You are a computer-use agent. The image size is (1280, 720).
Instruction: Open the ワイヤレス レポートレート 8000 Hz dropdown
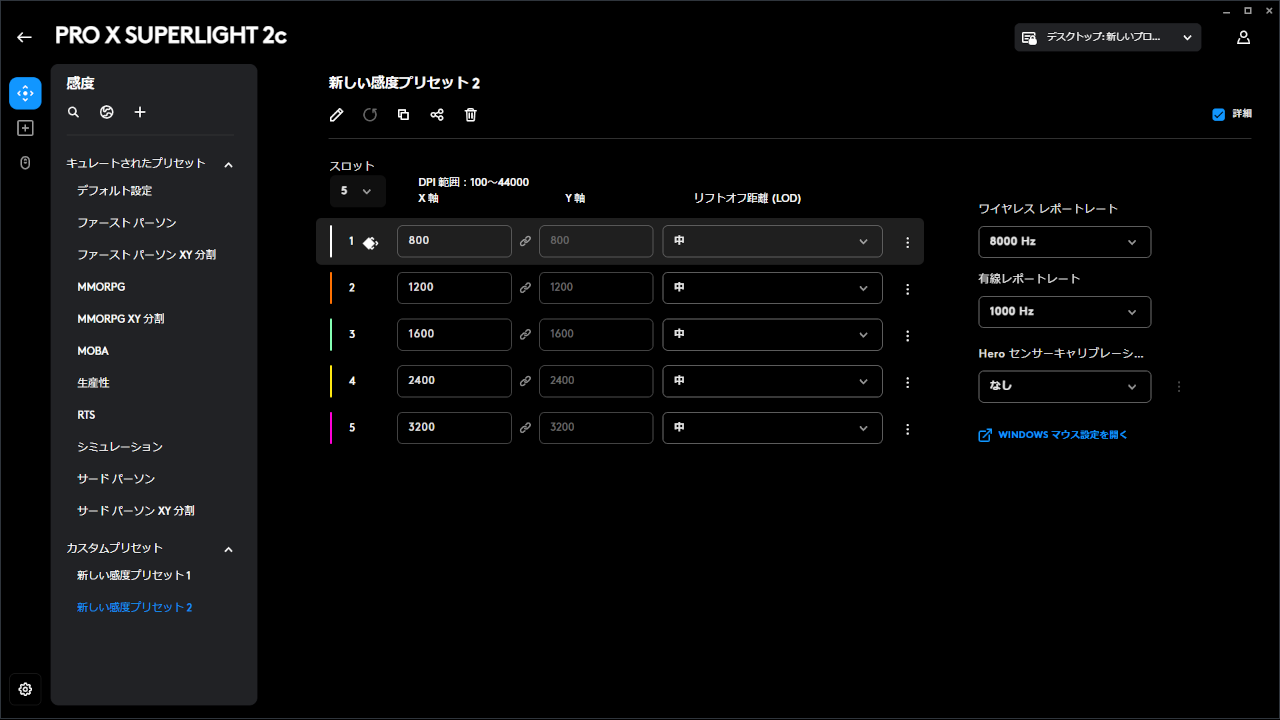click(1064, 241)
